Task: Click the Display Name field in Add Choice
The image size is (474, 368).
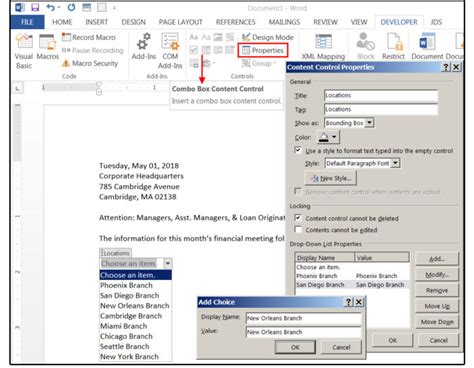Action: (x=304, y=318)
